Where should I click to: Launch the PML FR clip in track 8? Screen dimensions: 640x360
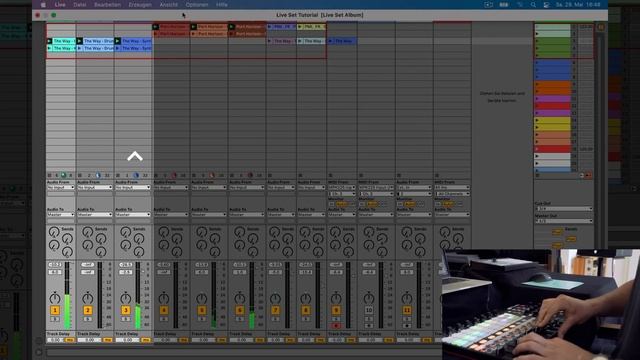point(300,27)
